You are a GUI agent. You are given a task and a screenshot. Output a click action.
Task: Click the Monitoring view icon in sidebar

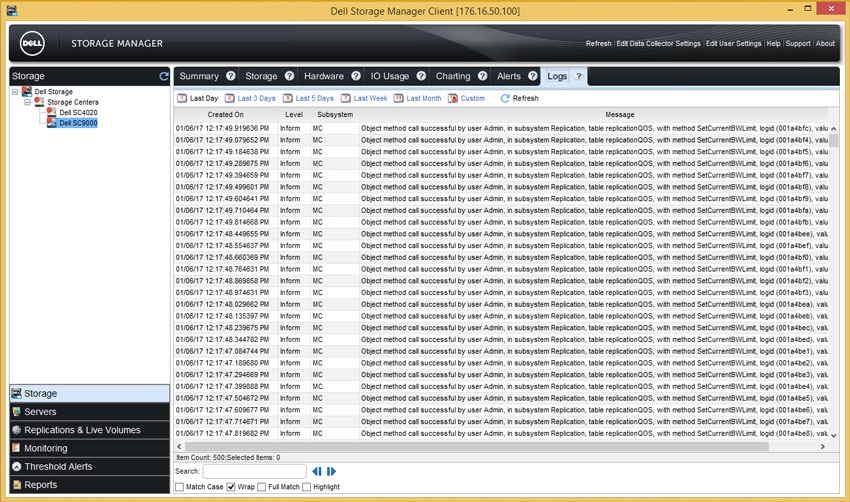tap(16, 448)
